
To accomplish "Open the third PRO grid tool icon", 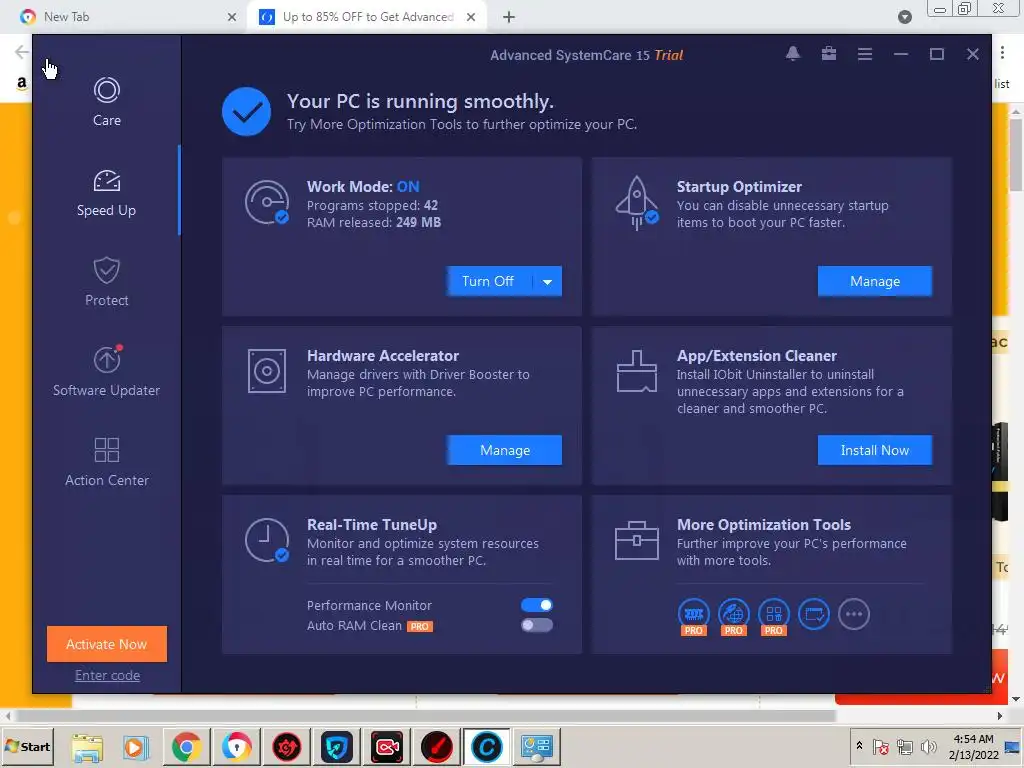I will (x=774, y=615).
